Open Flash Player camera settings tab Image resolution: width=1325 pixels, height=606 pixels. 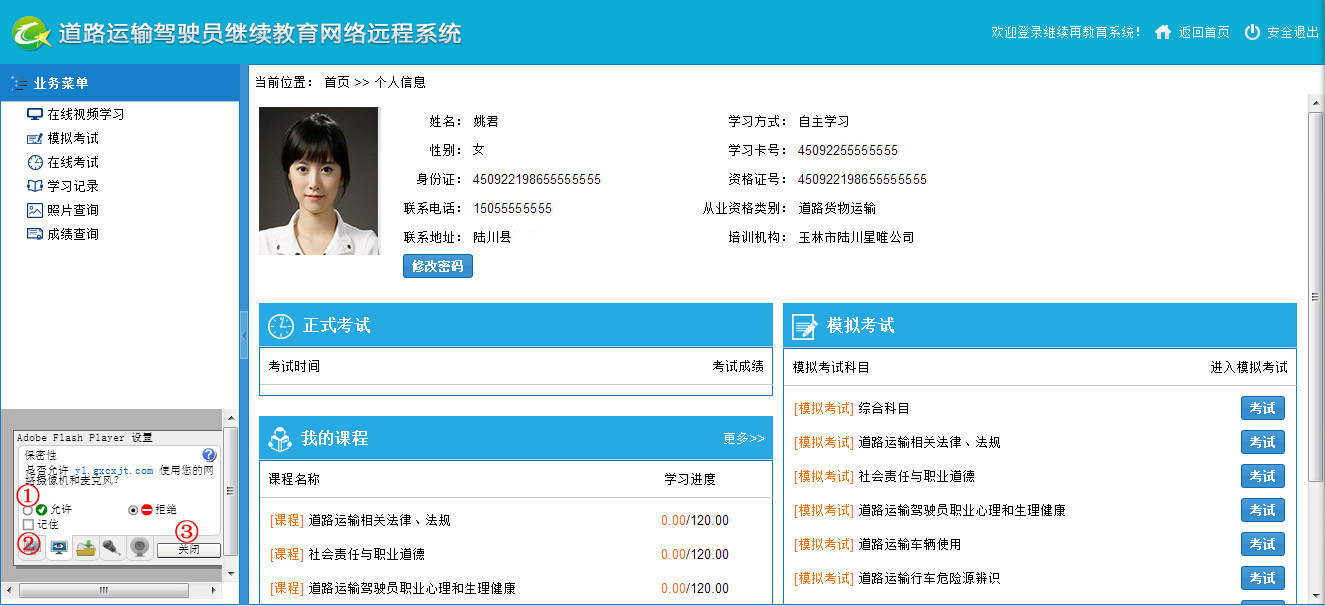coord(140,548)
